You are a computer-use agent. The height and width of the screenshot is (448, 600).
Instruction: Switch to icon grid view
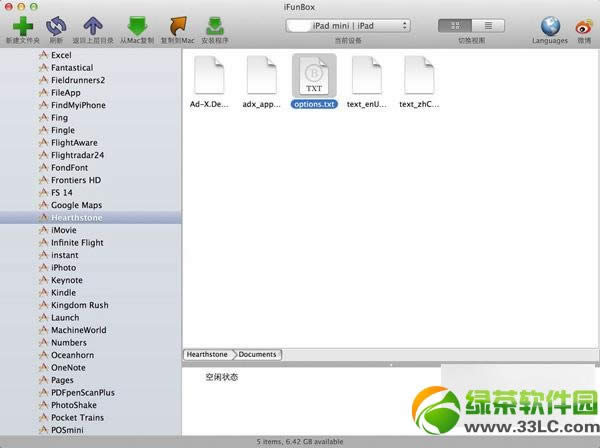(455, 24)
